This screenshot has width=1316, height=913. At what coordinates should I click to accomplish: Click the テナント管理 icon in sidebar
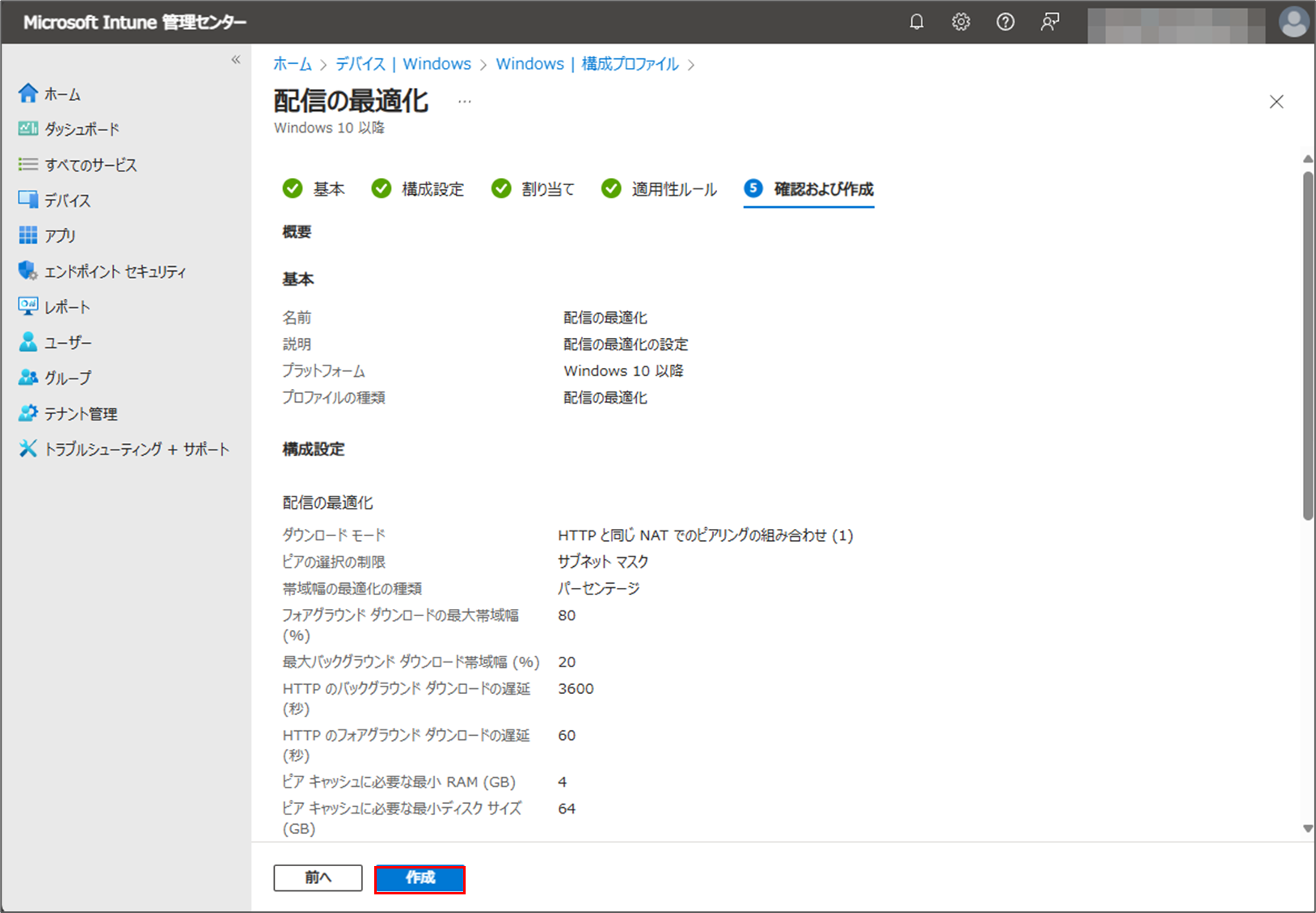[x=28, y=412]
